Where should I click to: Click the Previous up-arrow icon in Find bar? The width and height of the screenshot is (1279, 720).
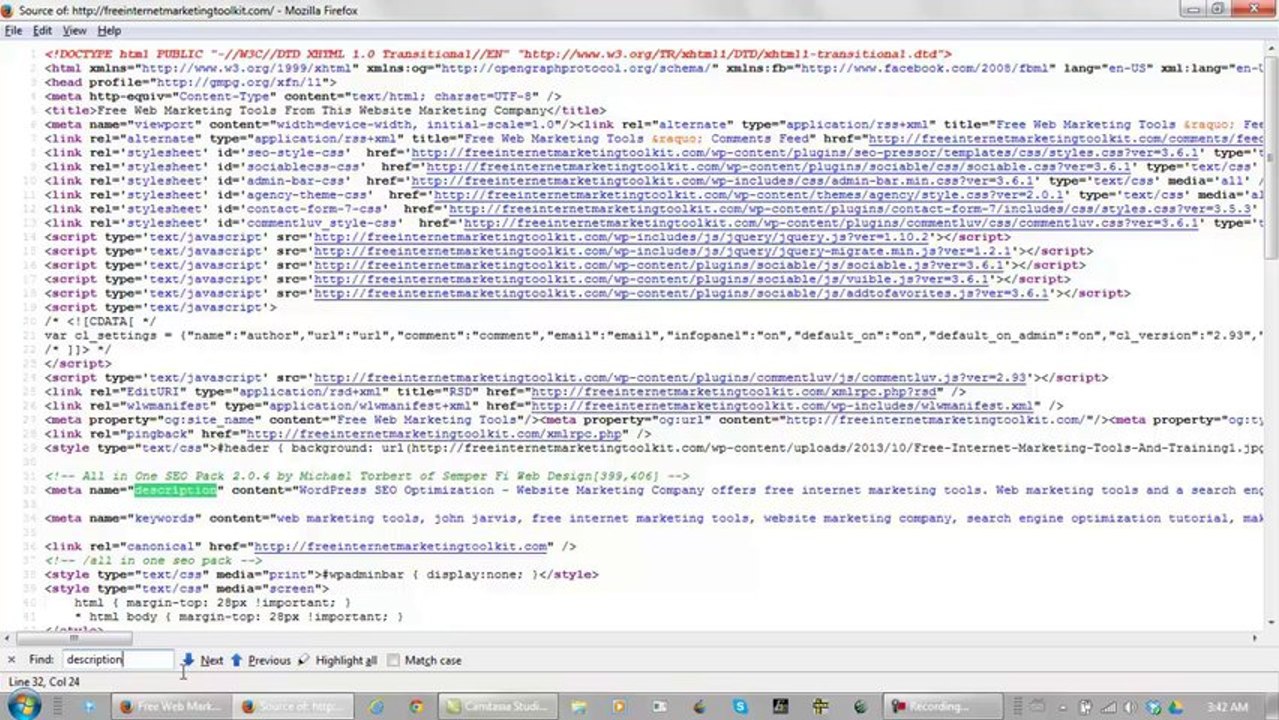tap(236, 660)
